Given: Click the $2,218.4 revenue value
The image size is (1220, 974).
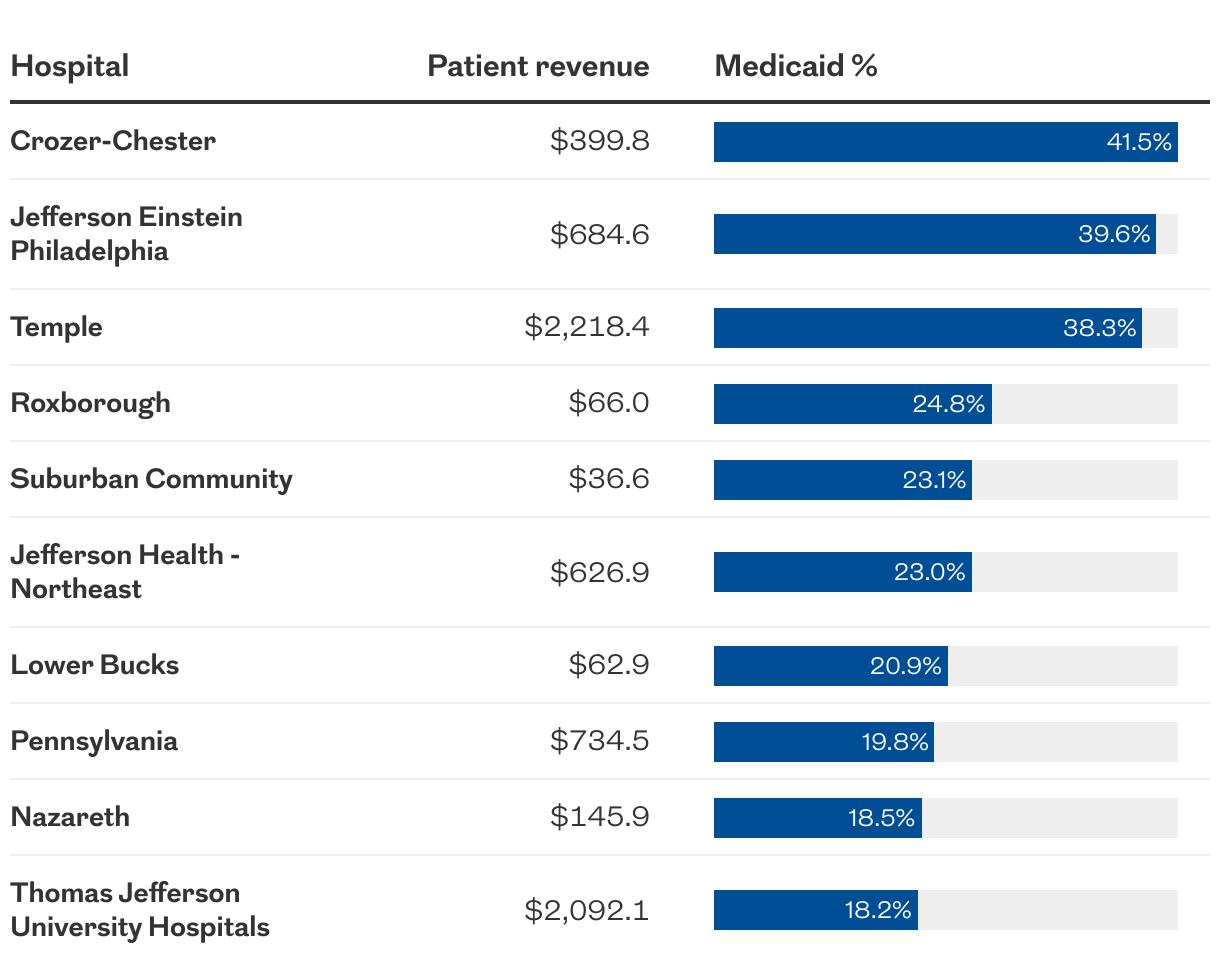Looking at the screenshot, I should coord(587,327).
